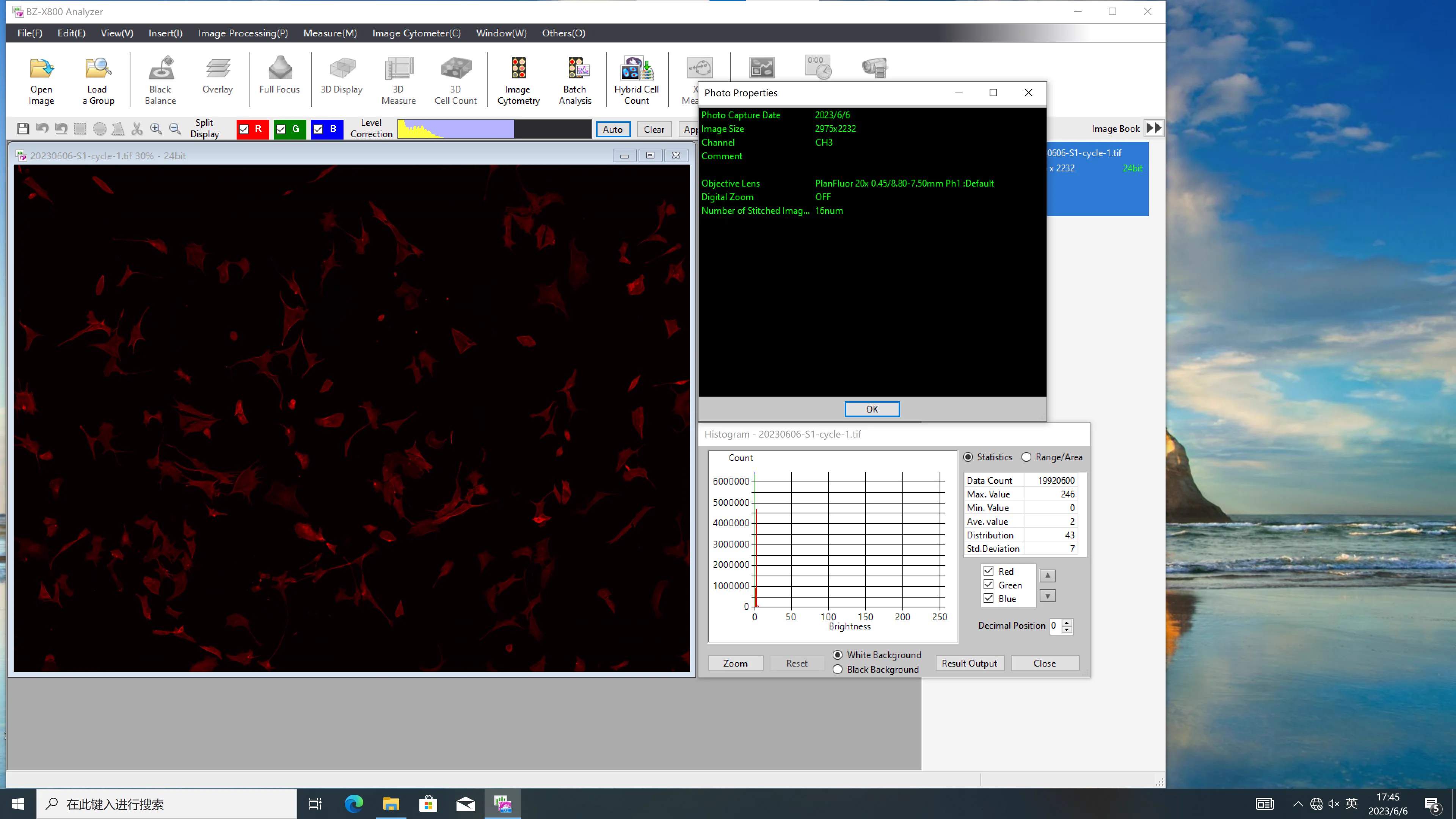
Task: Click the zoom in magnifier icon
Action: (156, 129)
